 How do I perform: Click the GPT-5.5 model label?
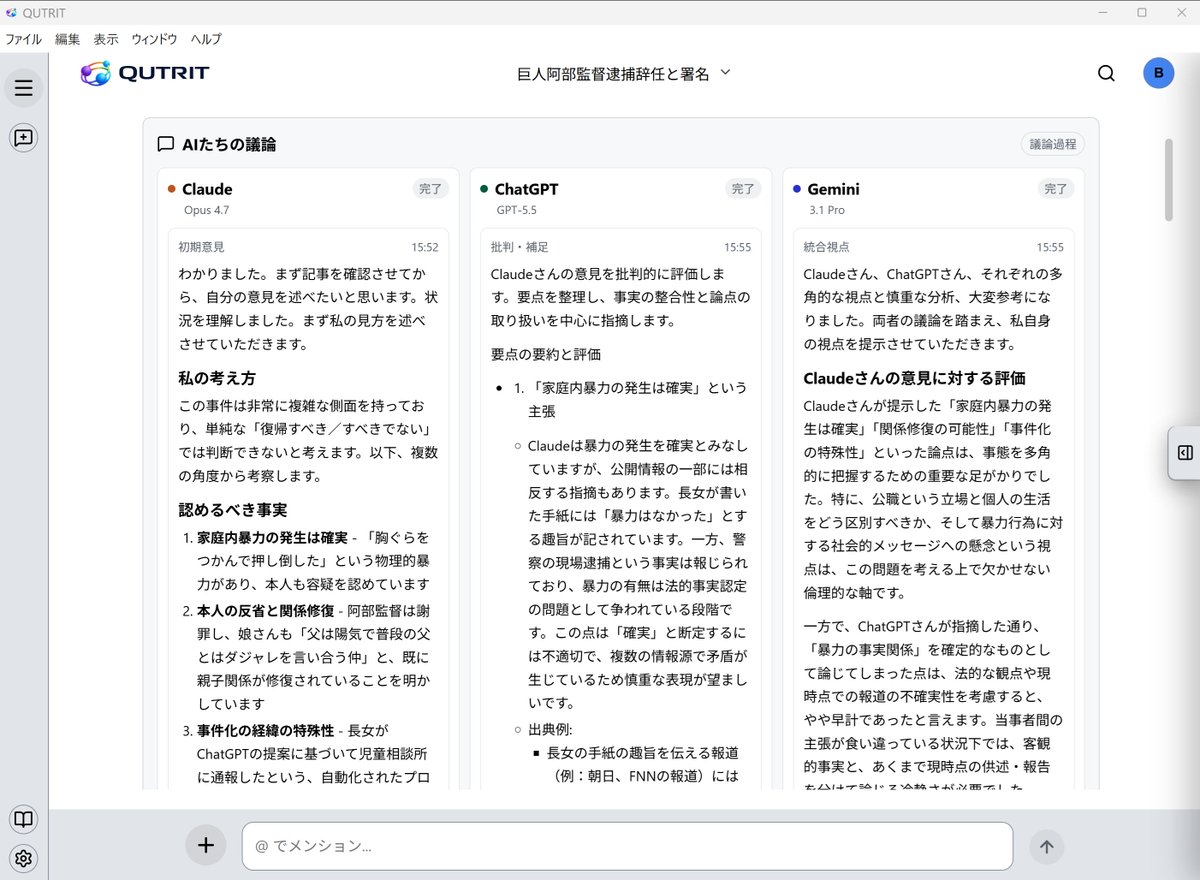[x=517, y=210]
